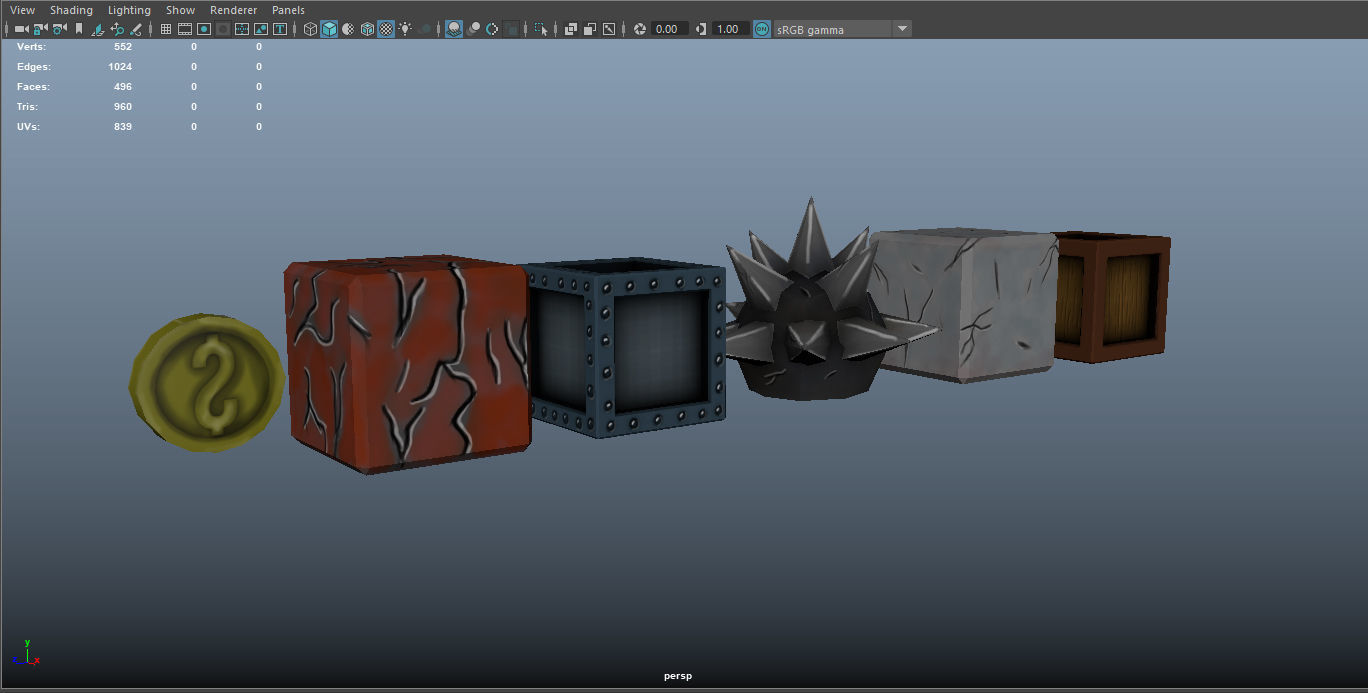Click the Gamma icon
1368x693 pixels.
[x=701, y=29]
